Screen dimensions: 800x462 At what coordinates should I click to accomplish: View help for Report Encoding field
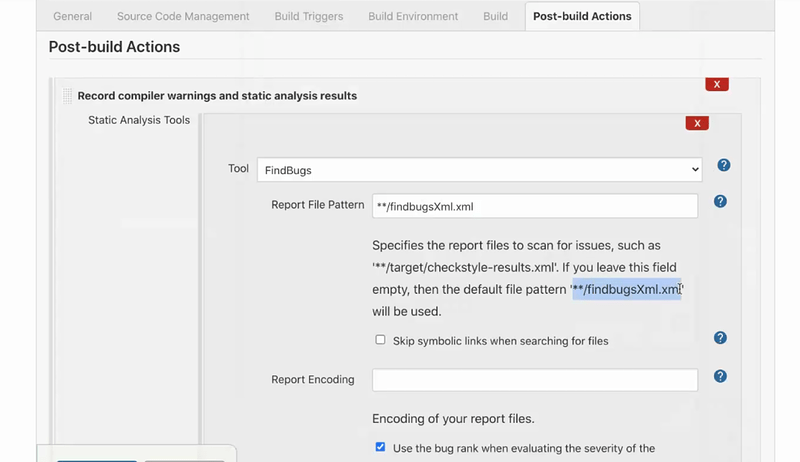pyautogui.click(x=720, y=376)
